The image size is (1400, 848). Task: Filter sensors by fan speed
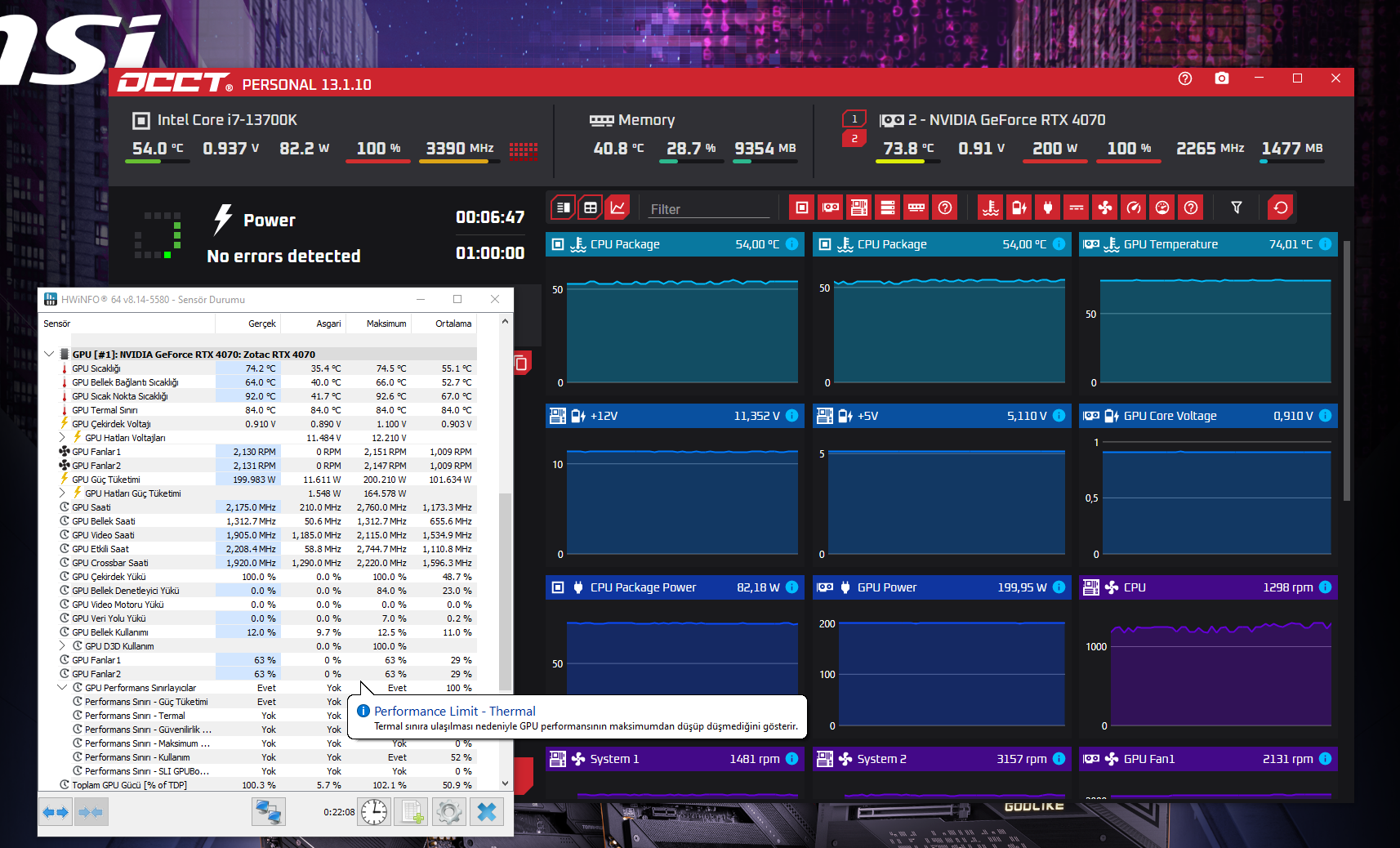tap(1105, 208)
